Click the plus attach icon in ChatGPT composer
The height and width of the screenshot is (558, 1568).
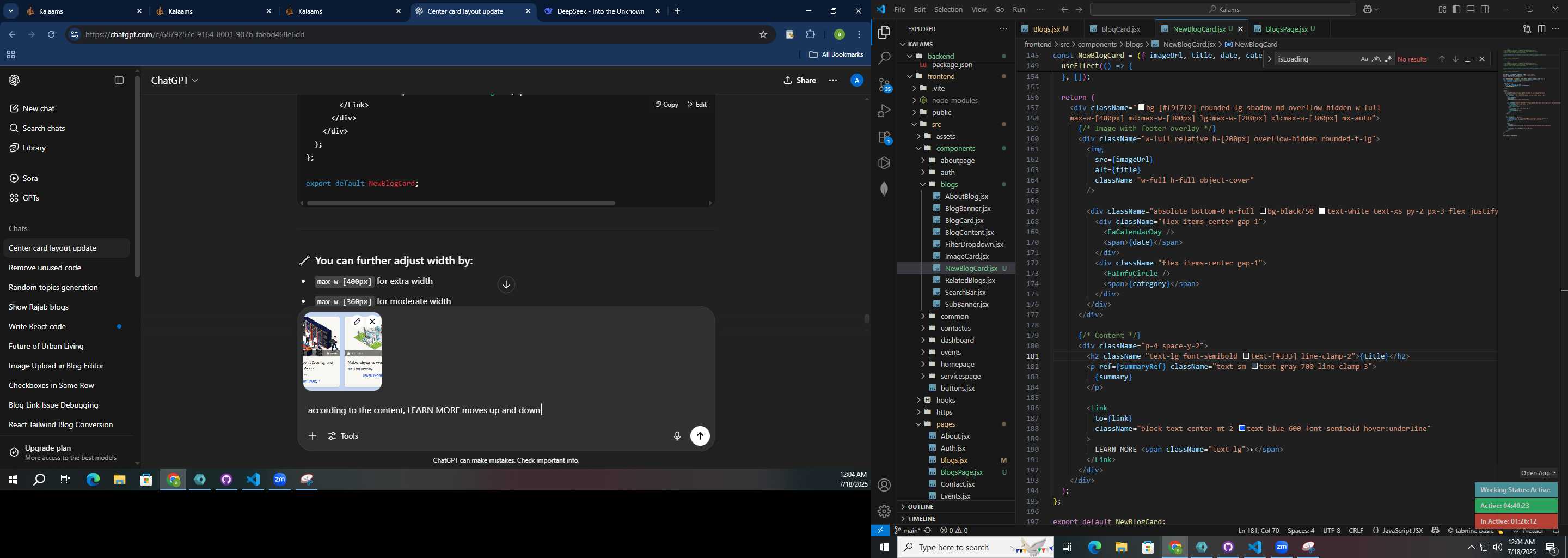(313, 436)
